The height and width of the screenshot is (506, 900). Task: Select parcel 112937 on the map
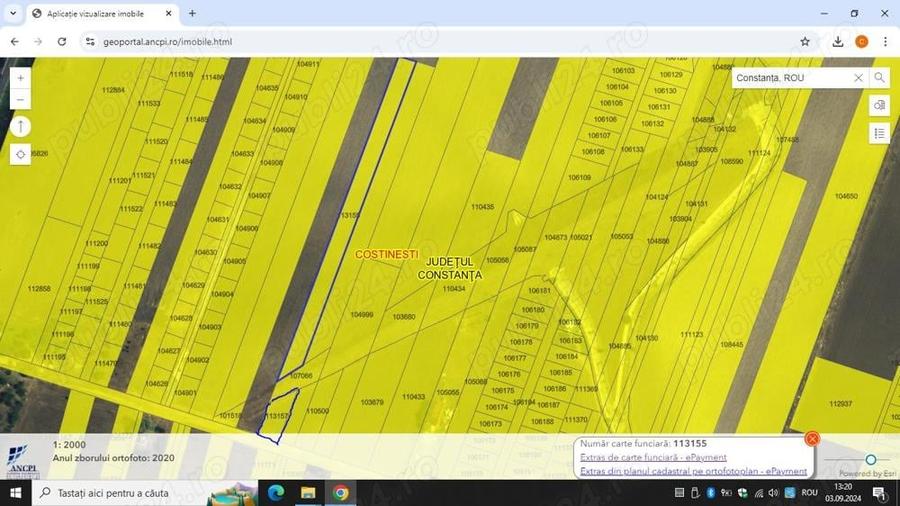(x=840, y=404)
